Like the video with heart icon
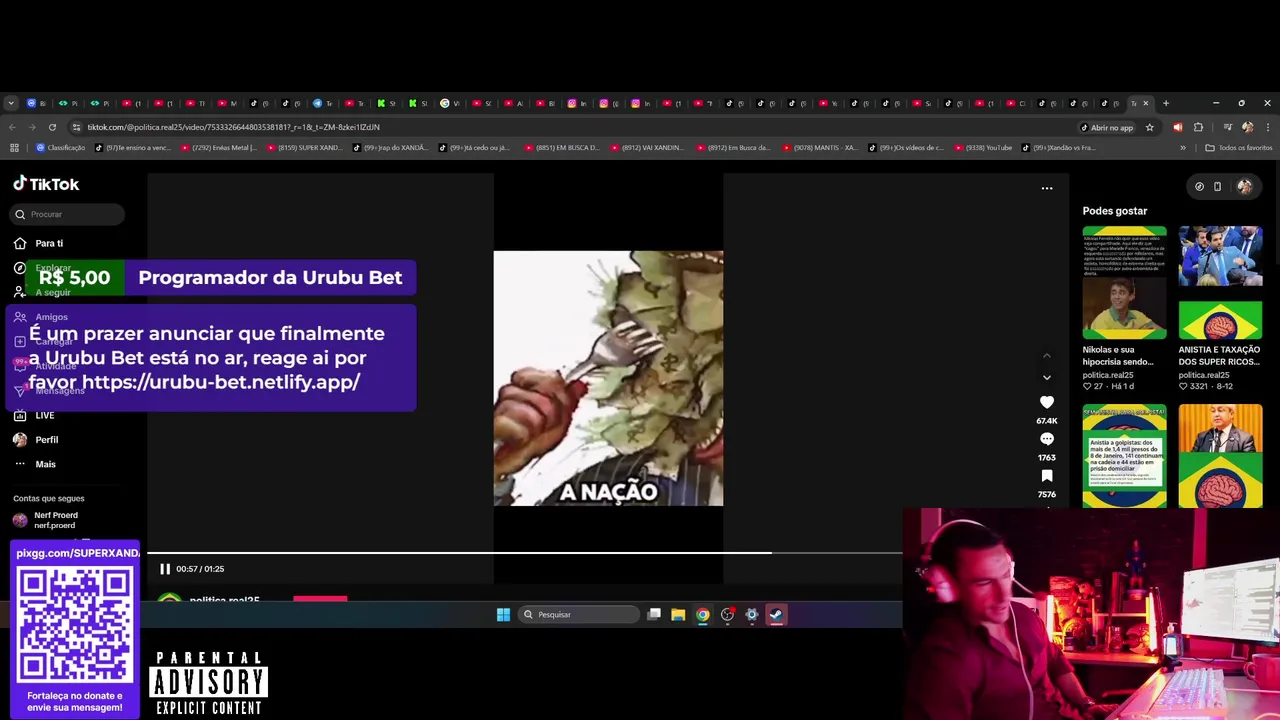This screenshot has width=1280, height=720. (1047, 402)
